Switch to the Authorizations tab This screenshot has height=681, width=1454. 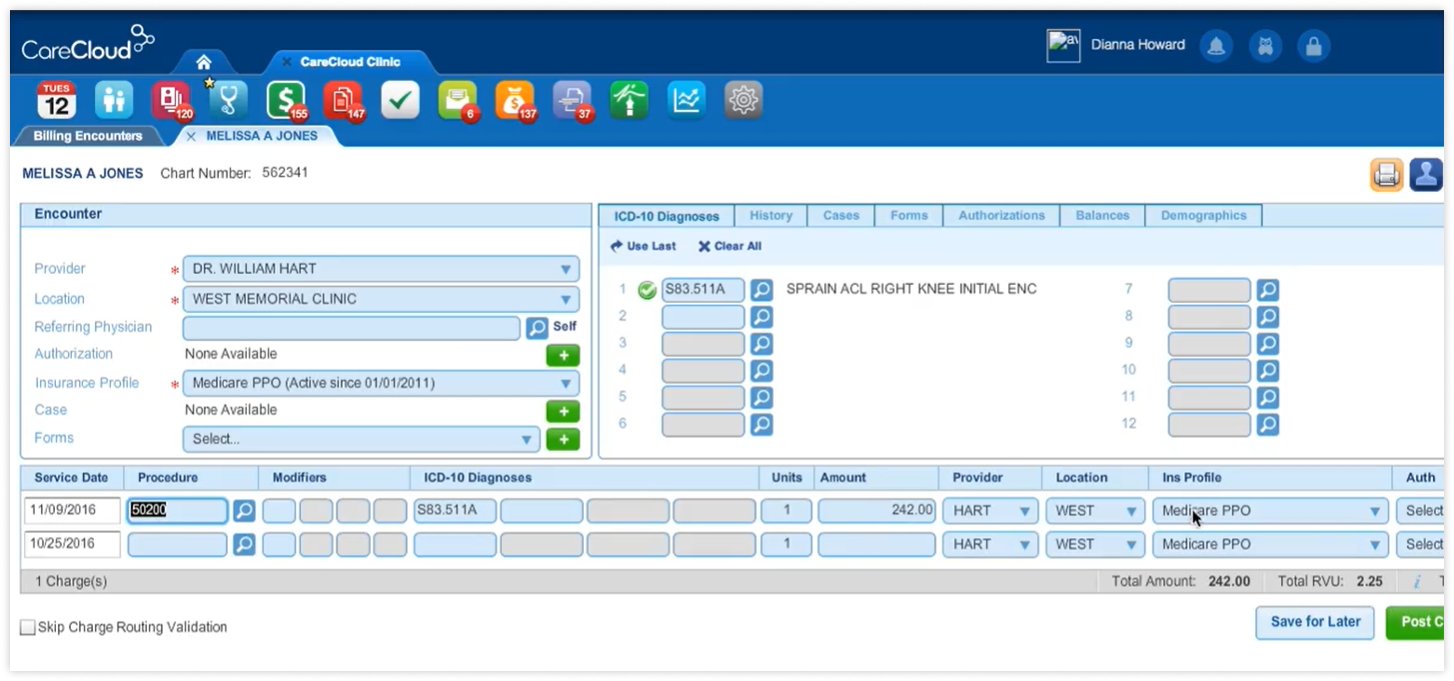coord(1000,214)
